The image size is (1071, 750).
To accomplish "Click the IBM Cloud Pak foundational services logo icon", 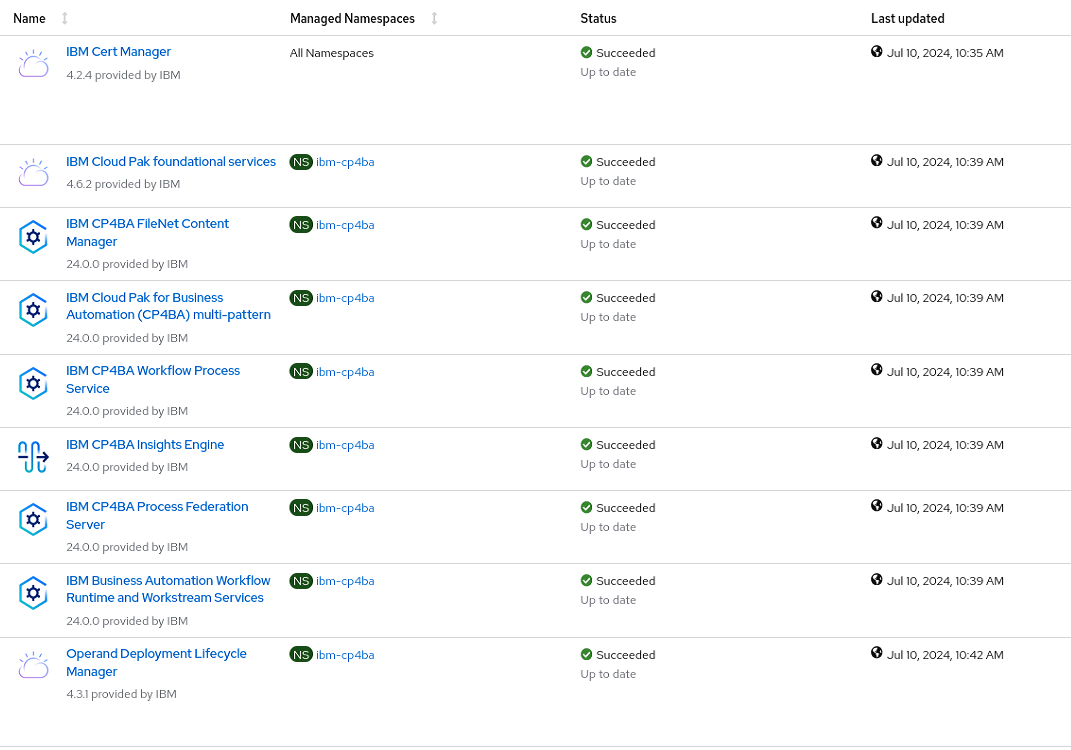I will (x=33, y=173).
